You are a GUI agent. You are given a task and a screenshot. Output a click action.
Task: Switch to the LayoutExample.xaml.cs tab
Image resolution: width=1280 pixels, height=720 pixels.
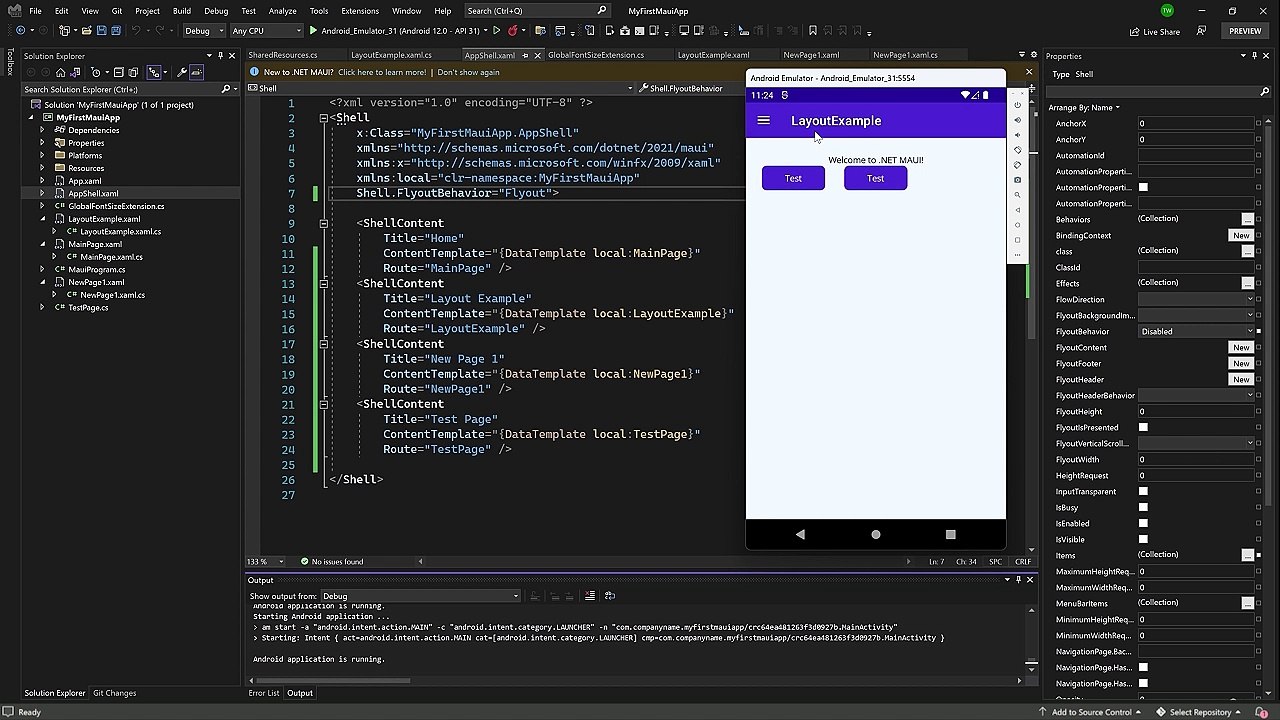(x=390, y=55)
